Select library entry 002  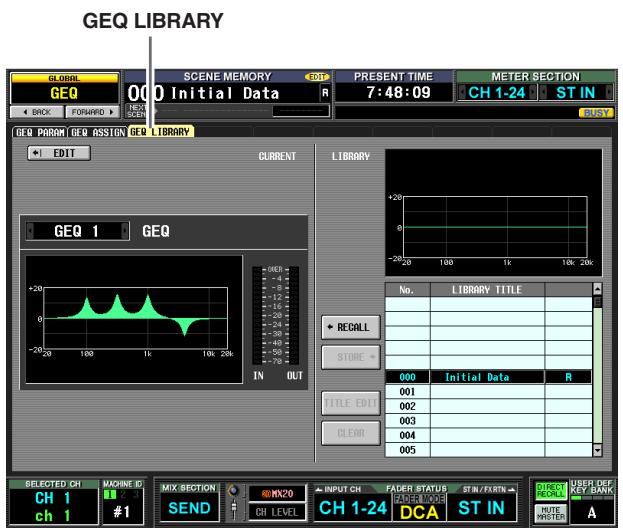tap(488, 406)
